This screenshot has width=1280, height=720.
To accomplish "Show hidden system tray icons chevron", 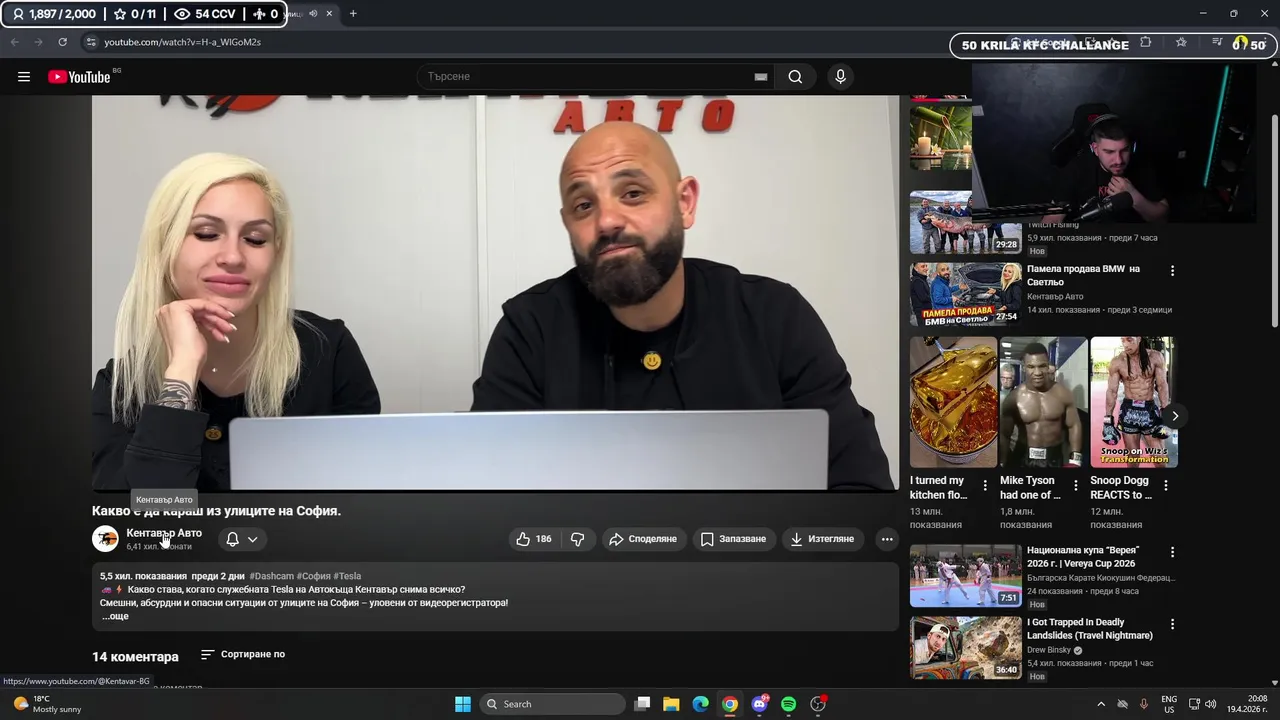I will tap(1101, 704).
